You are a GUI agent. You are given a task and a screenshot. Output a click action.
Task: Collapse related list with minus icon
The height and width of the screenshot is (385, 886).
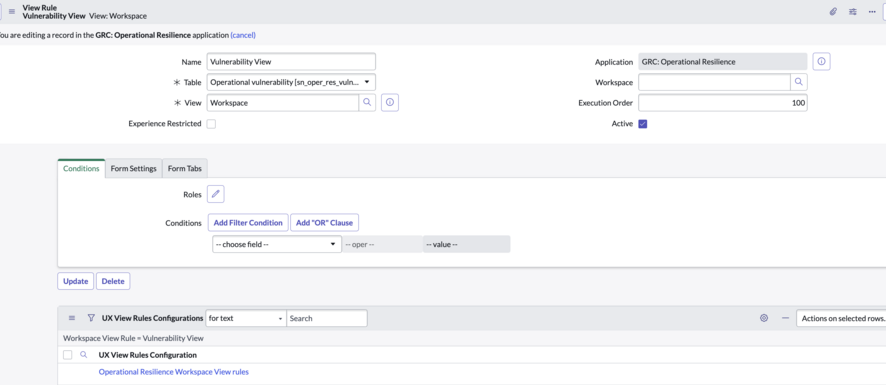click(x=785, y=318)
